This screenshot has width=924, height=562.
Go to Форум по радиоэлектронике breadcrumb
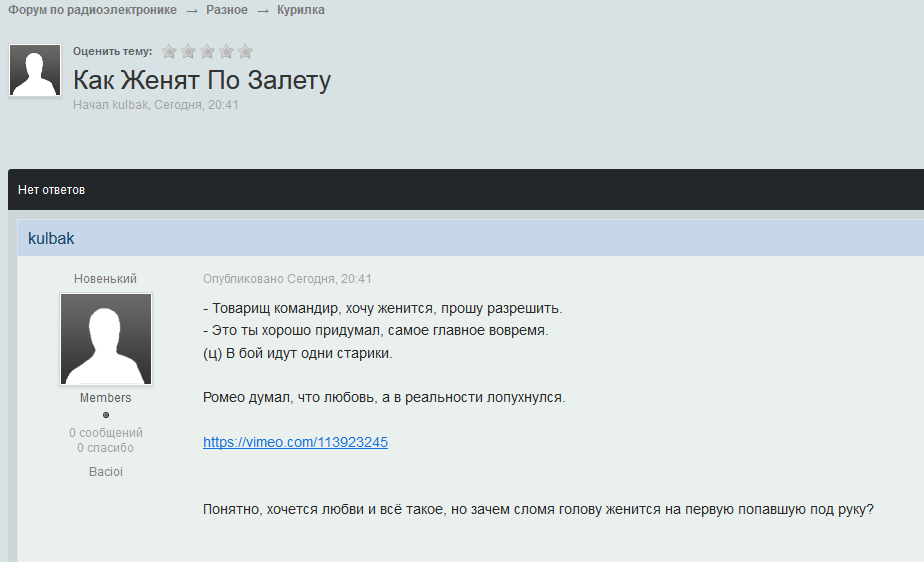click(x=93, y=10)
